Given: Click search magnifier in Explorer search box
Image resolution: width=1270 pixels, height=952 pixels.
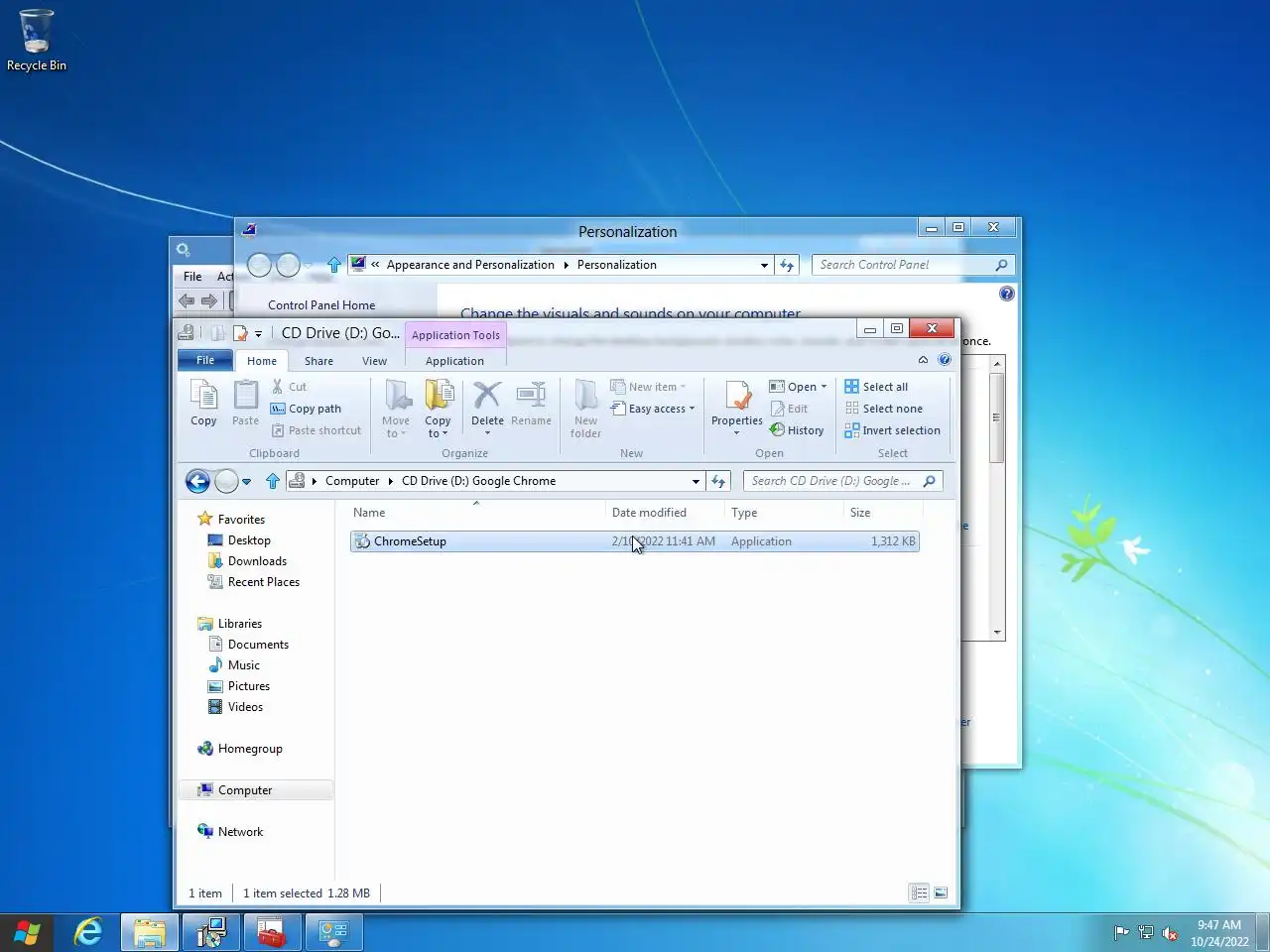Looking at the screenshot, I should (930, 481).
